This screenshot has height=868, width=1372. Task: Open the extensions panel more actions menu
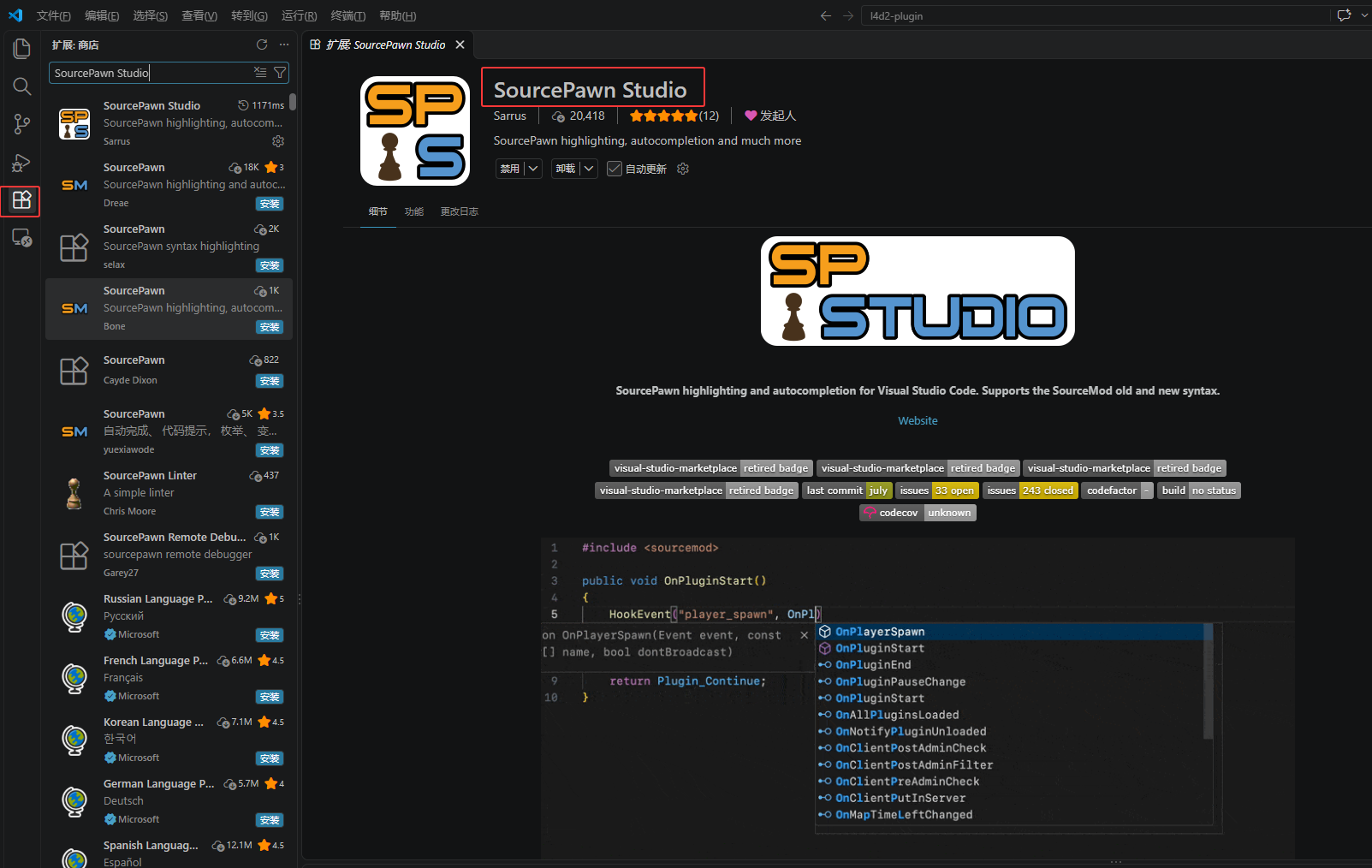point(284,45)
